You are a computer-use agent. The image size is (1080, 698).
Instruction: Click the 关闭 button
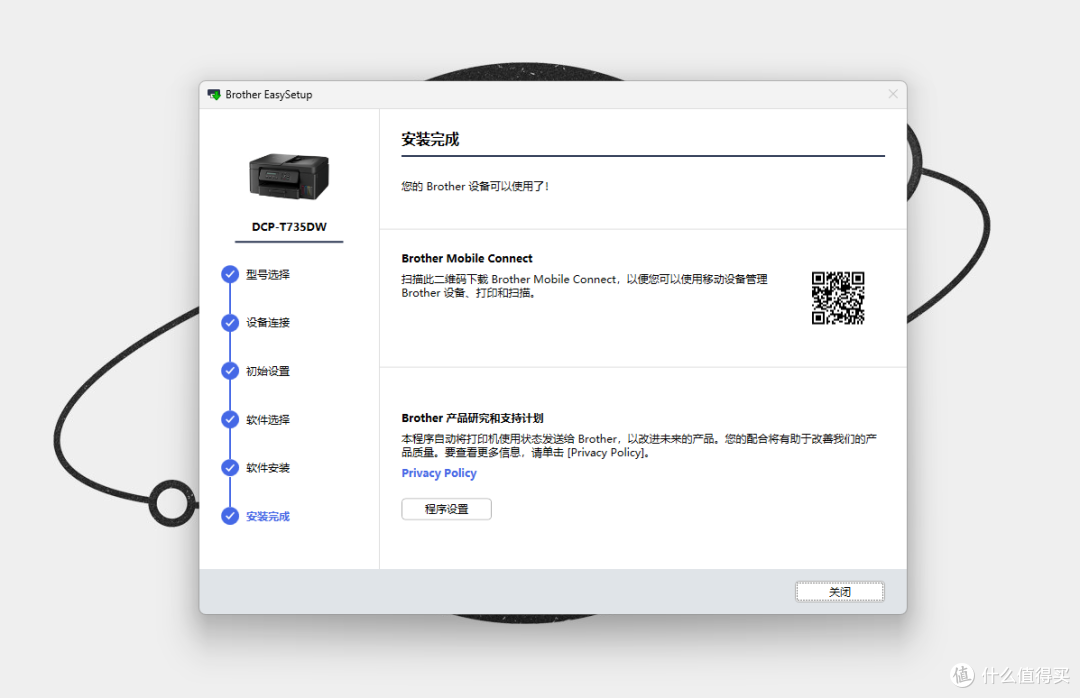(x=840, y=592)
